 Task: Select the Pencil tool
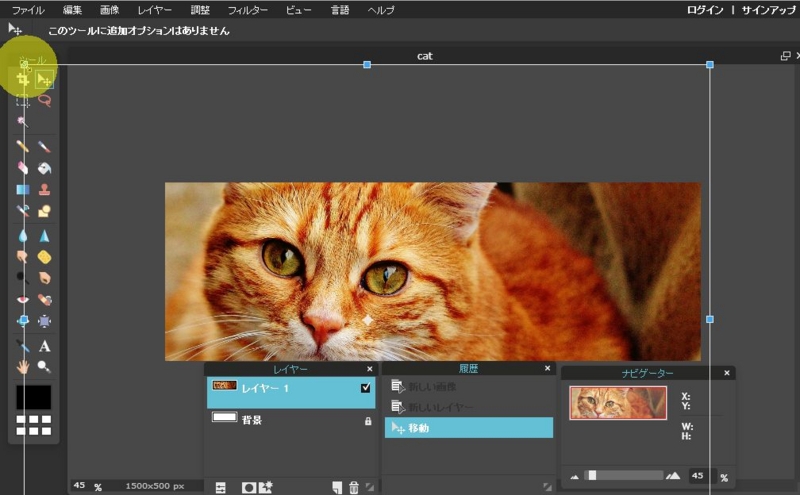tap(22, 147)
